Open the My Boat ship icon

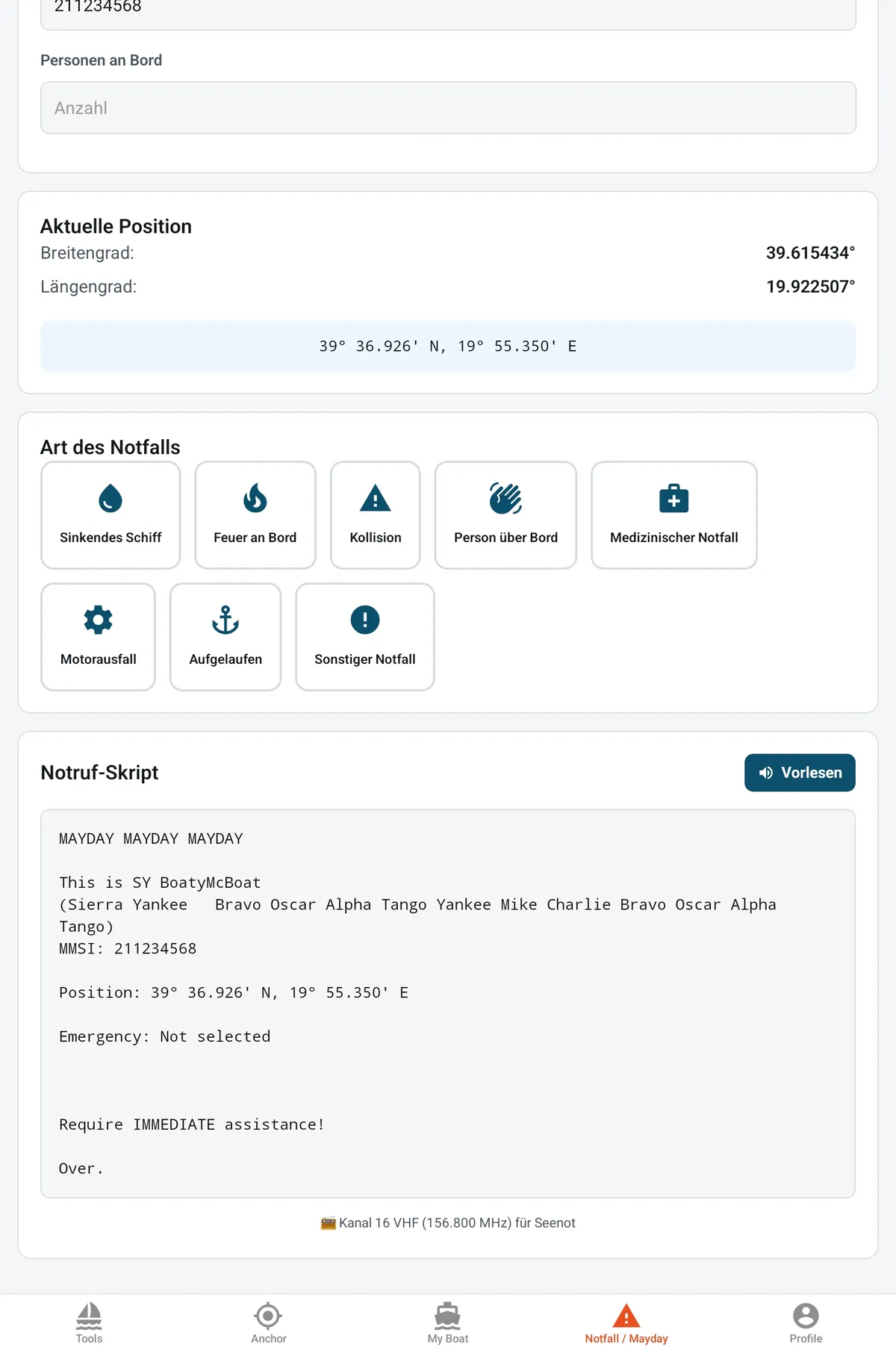click(448, 1315)
